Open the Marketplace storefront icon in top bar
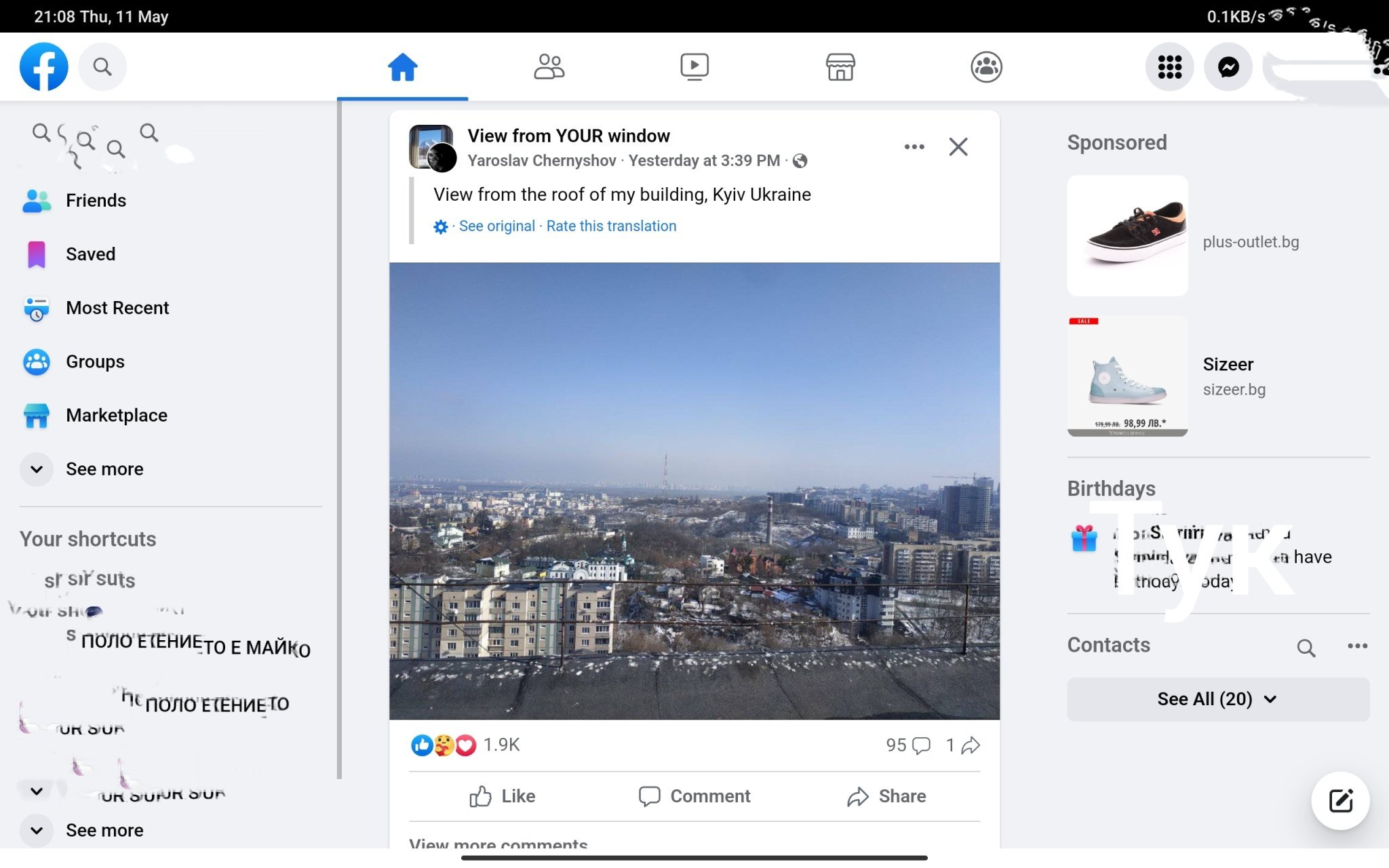 click(x=840, y=66)
